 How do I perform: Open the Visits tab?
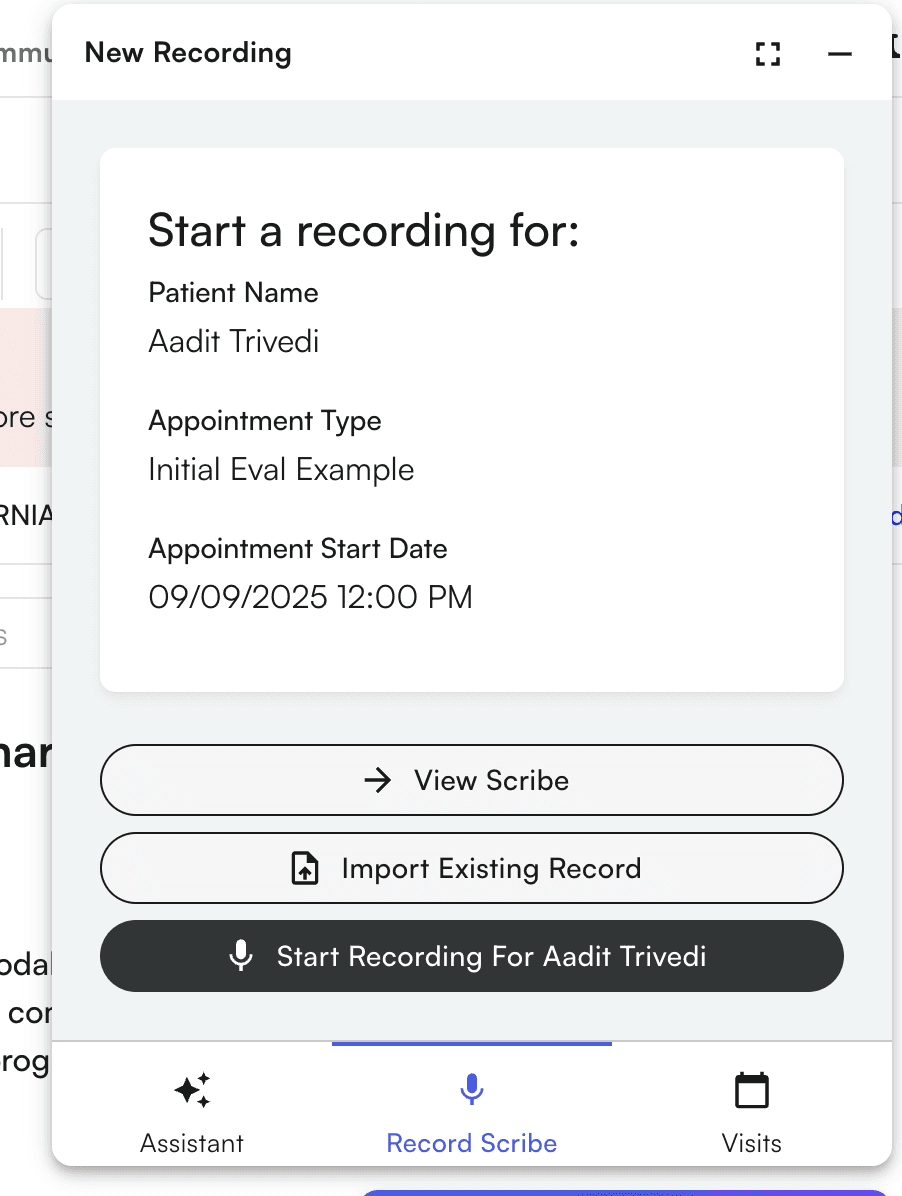click(751, 1143)
